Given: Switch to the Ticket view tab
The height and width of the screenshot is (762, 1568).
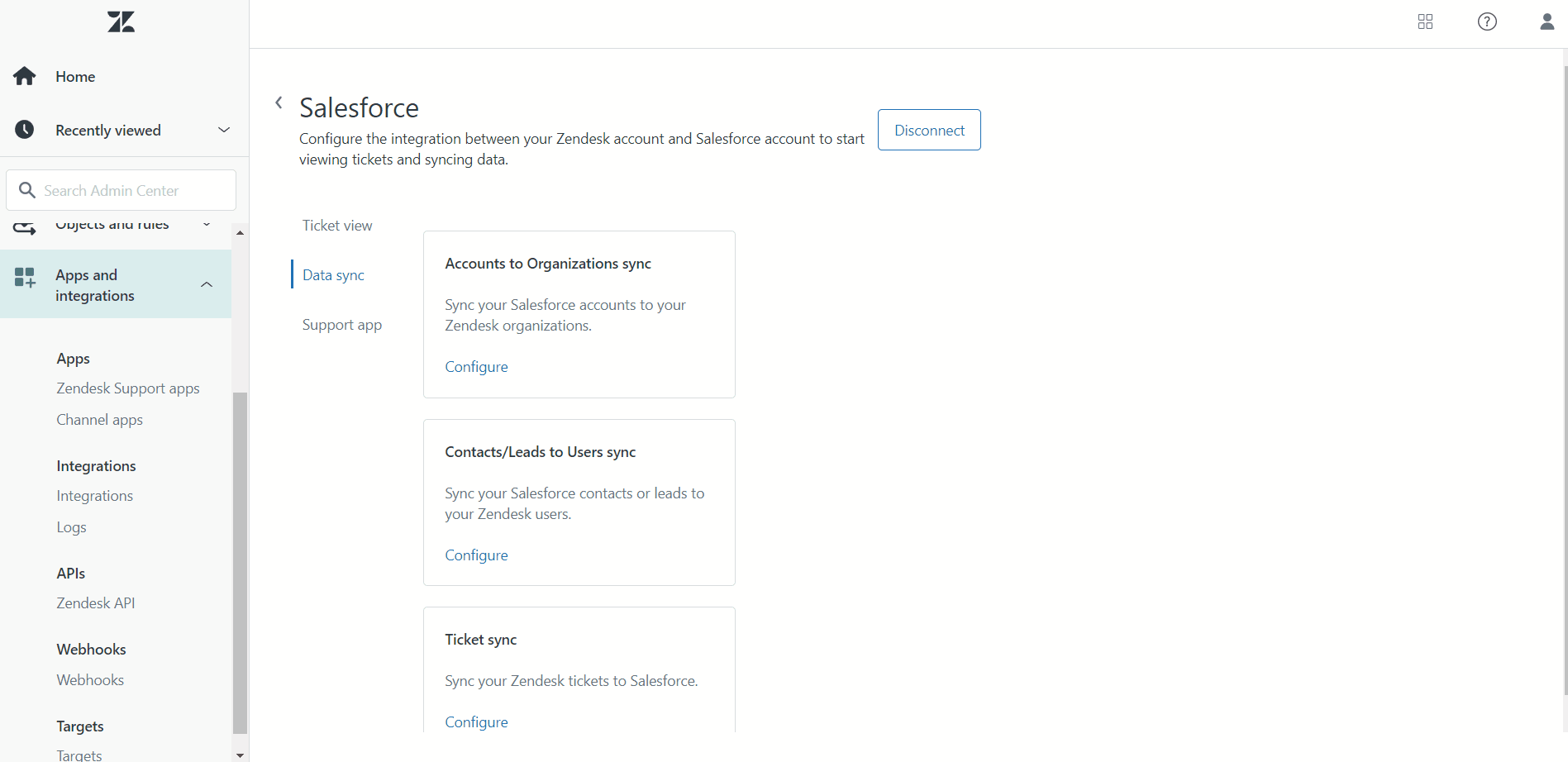Looking at the screenshot, I should (x=337, y=226).
